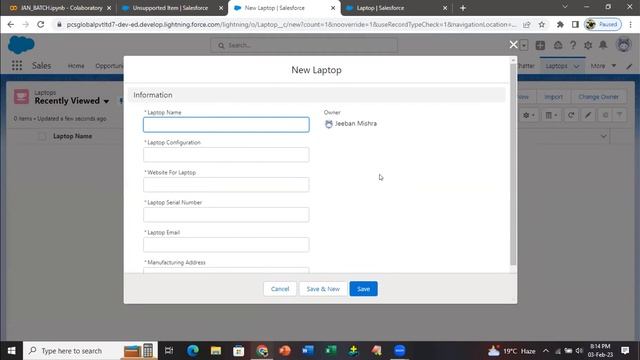Expand the Recently Viewed list view dropdown

(x=106, y=101)
